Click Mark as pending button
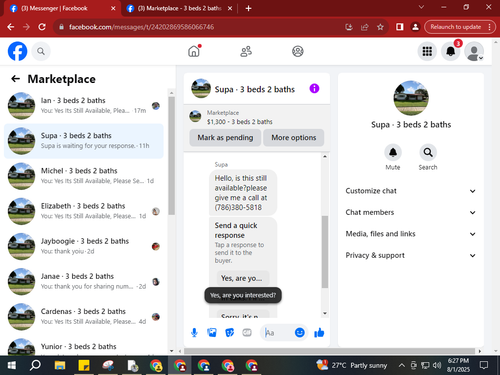The height and width of the screenshot is (375, 500). pos(225,138)
